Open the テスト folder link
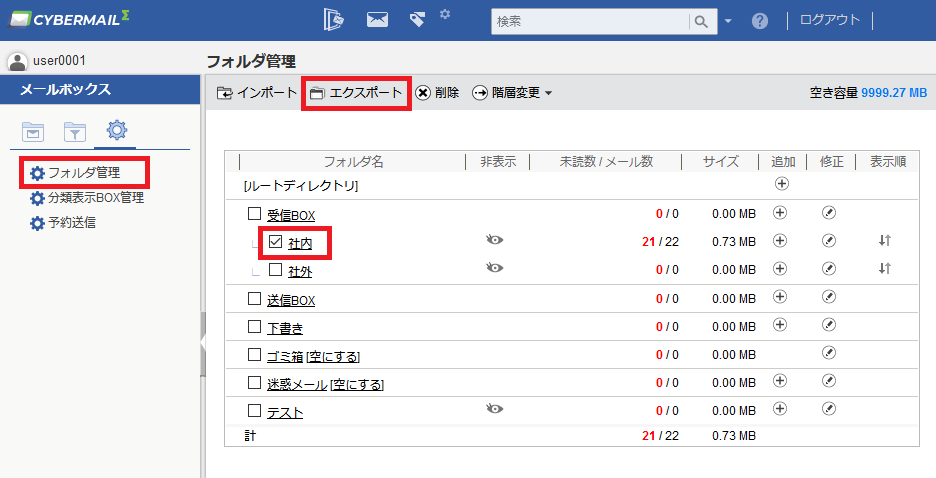 point(285,412)
